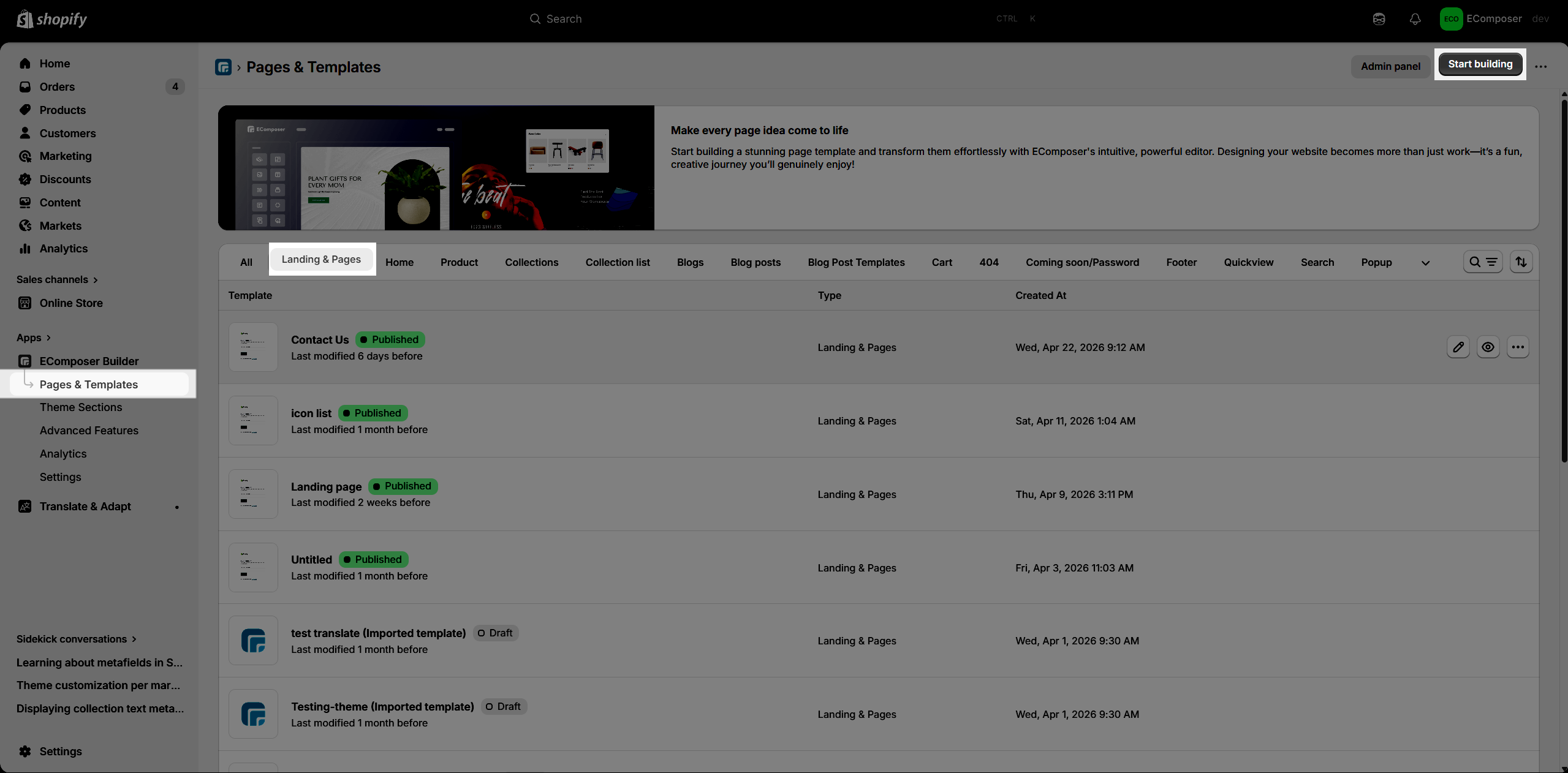
Task: Open the sort order button
Action: pyautogui.click(x=1521, y=262)
